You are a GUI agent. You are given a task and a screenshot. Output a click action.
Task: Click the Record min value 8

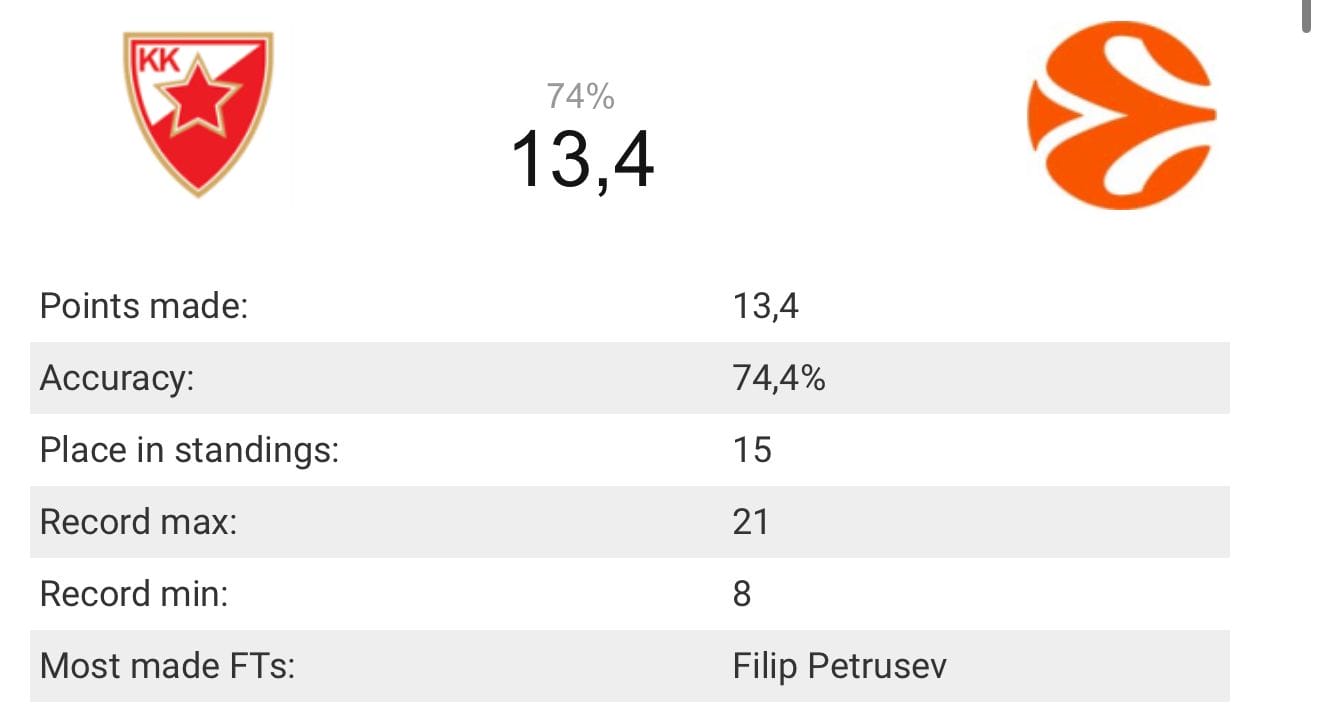[742, 594]
